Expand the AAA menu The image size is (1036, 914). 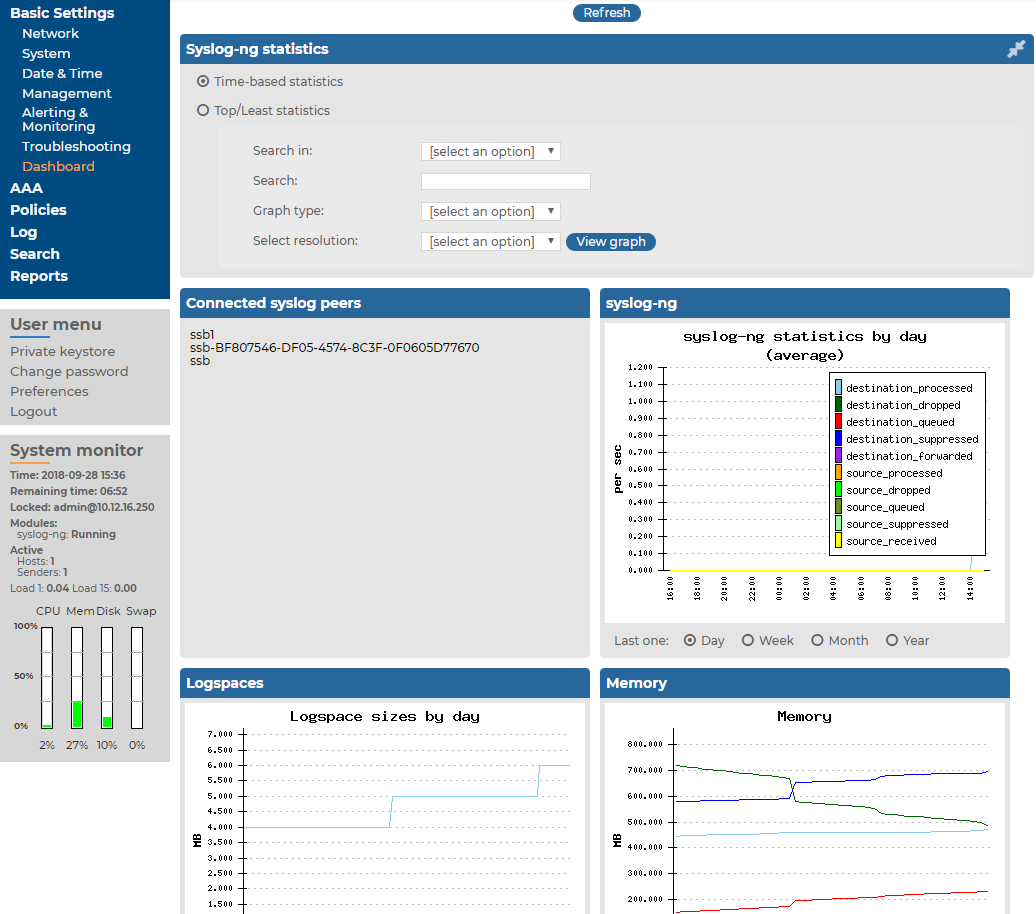(x=26, y=188)
